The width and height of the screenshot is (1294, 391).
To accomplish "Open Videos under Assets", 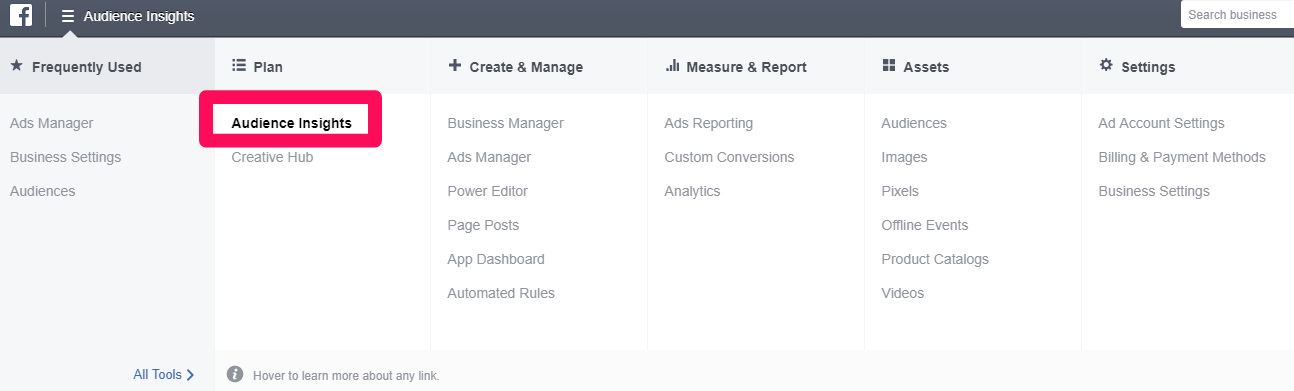I will 903,293.
